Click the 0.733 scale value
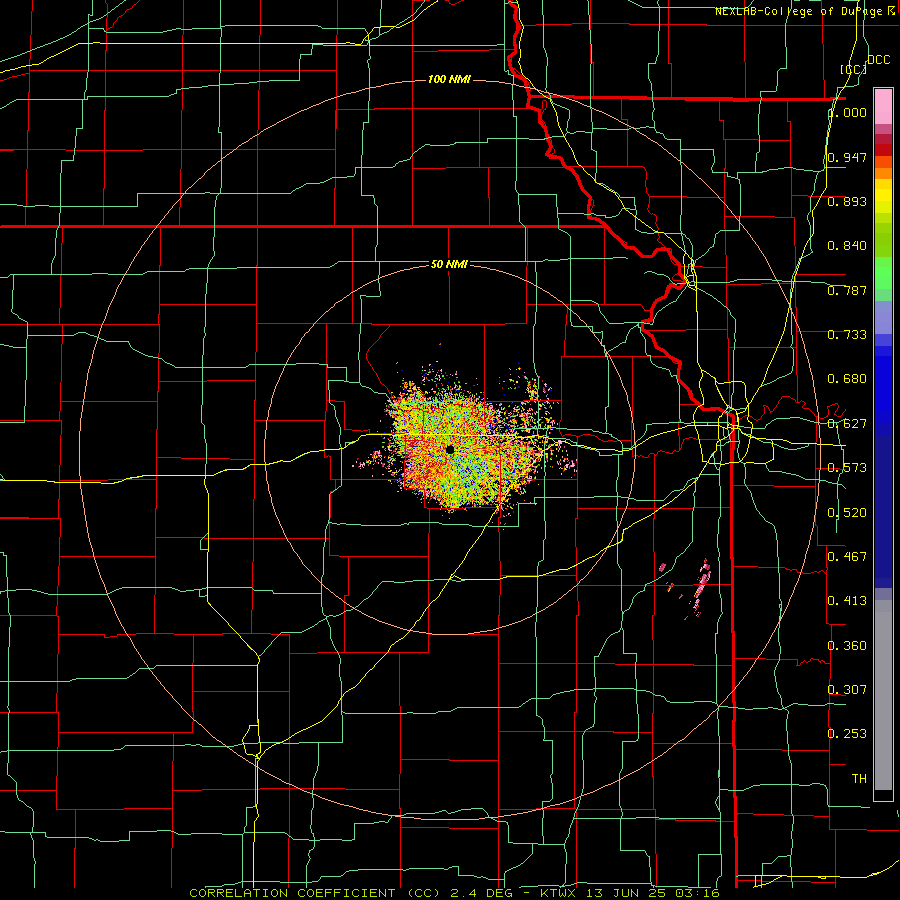The width and height of the screenshot is (900, 900). [x=847, y=335]
